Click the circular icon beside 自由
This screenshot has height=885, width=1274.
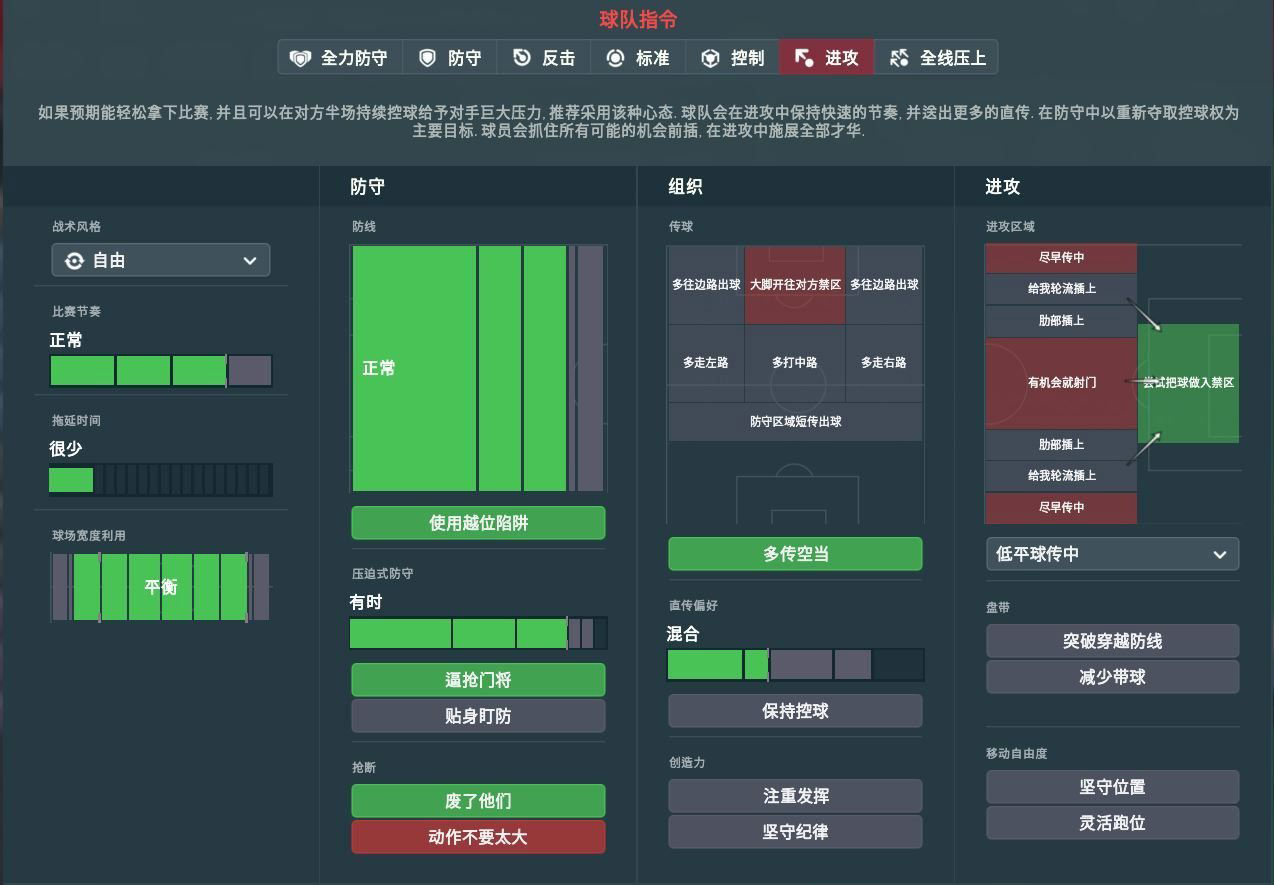(x=74, y=261)
